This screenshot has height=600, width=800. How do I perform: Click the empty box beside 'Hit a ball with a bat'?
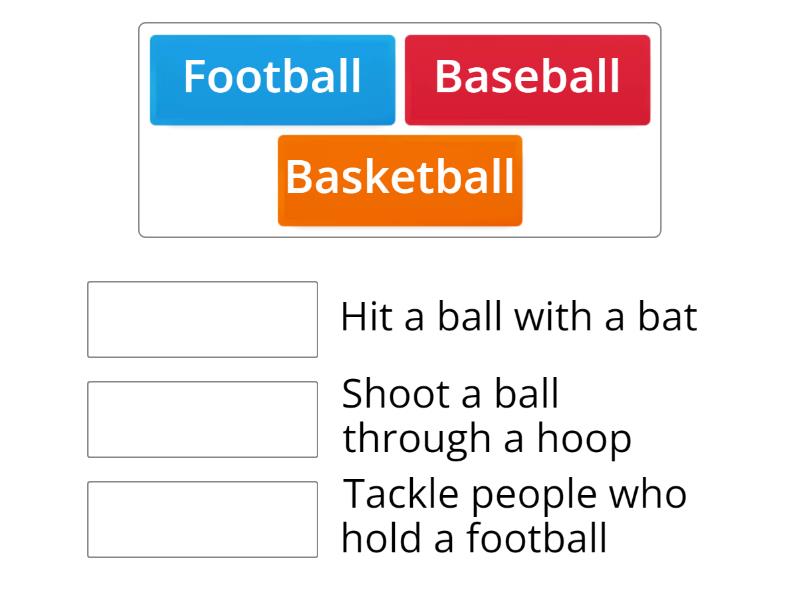point(202,319)
